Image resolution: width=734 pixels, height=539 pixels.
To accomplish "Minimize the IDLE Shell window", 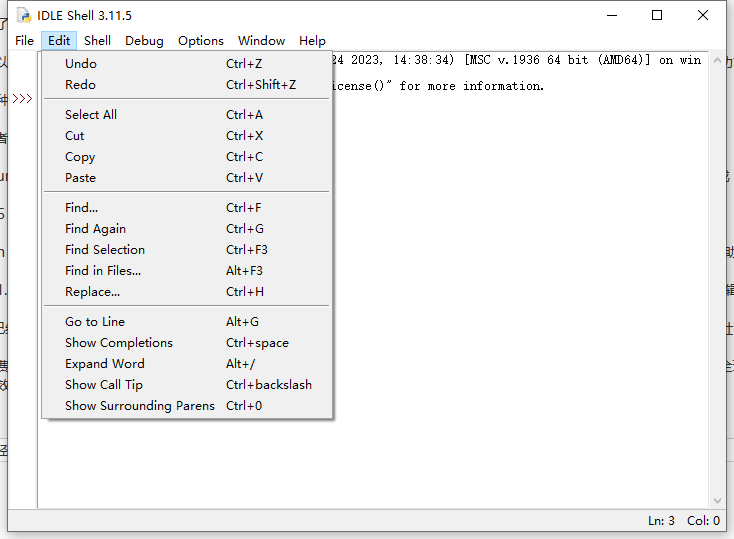I will (x=612, y=15).
